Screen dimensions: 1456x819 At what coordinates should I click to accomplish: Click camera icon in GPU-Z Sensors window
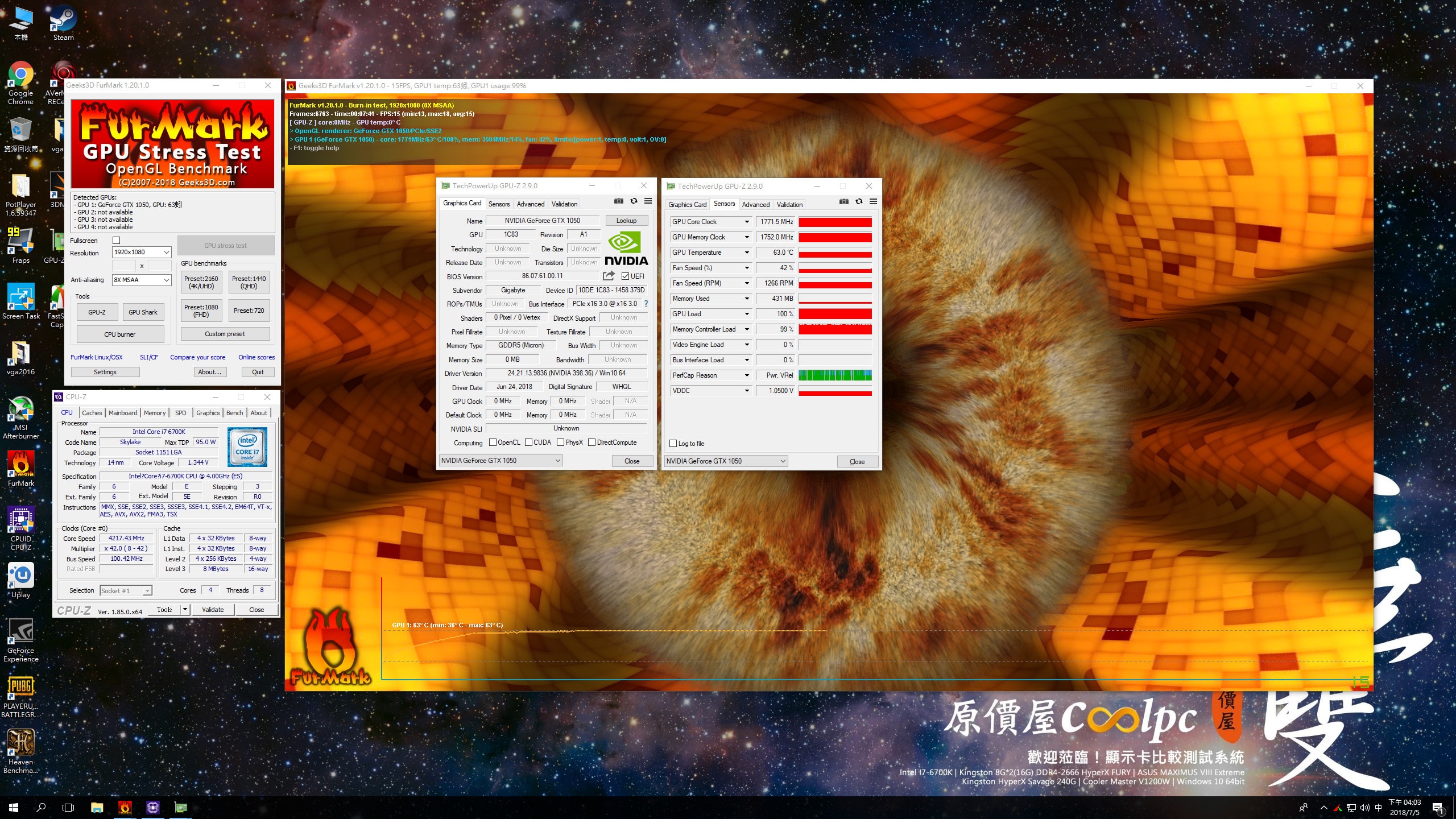pos(844,201)
